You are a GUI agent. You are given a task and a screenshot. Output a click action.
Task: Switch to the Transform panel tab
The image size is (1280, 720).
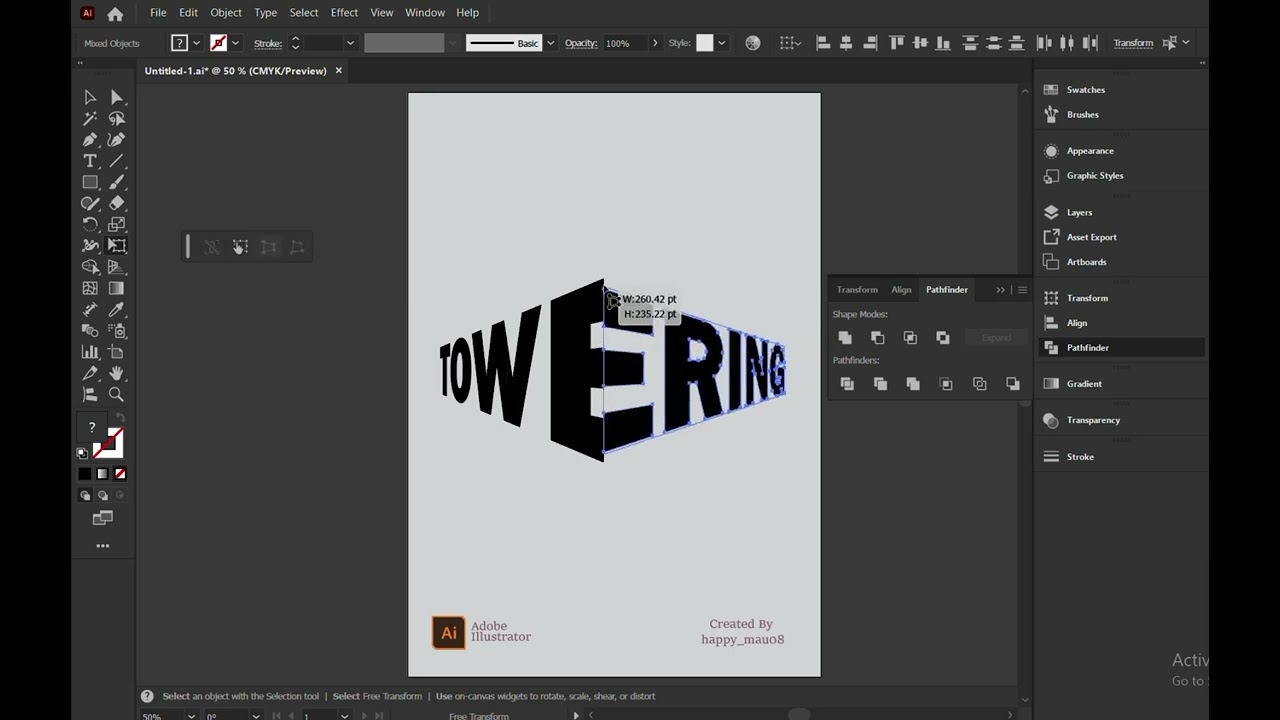(857, 290)
